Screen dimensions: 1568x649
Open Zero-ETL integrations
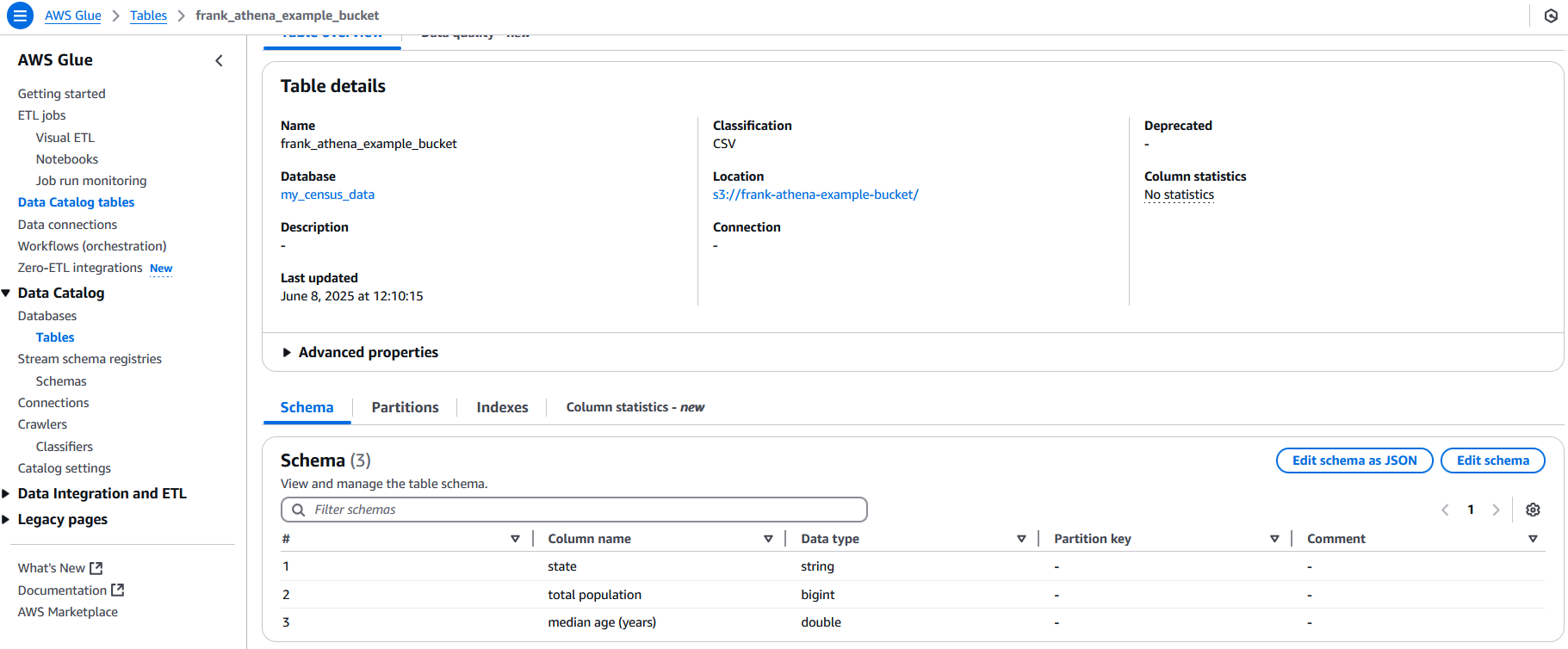tap(80, 268)
